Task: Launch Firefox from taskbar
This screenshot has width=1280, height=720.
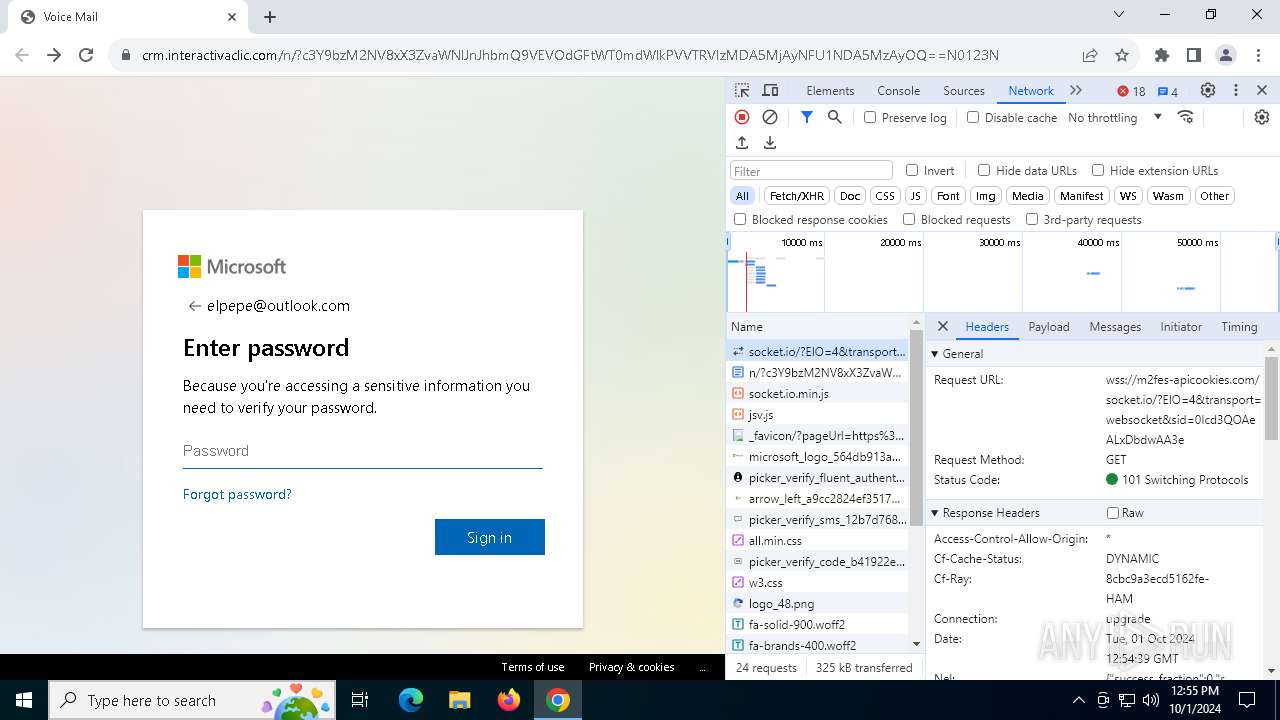Action: pyautogui.click(x=509, y=700)
